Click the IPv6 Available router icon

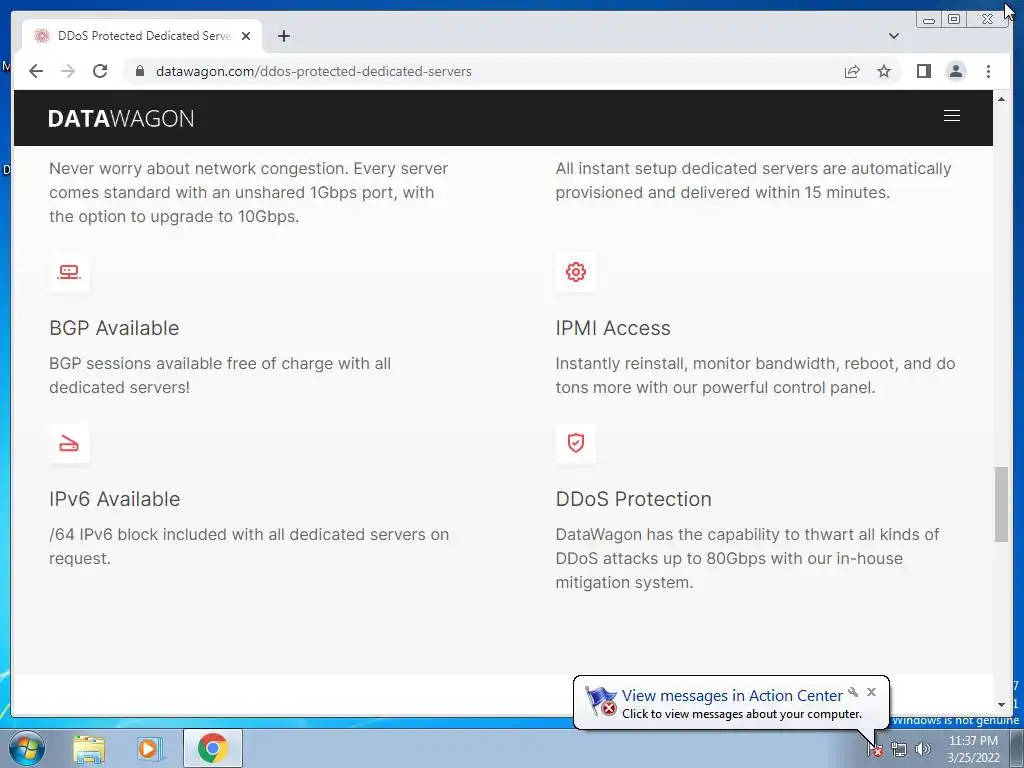[69, 443]
